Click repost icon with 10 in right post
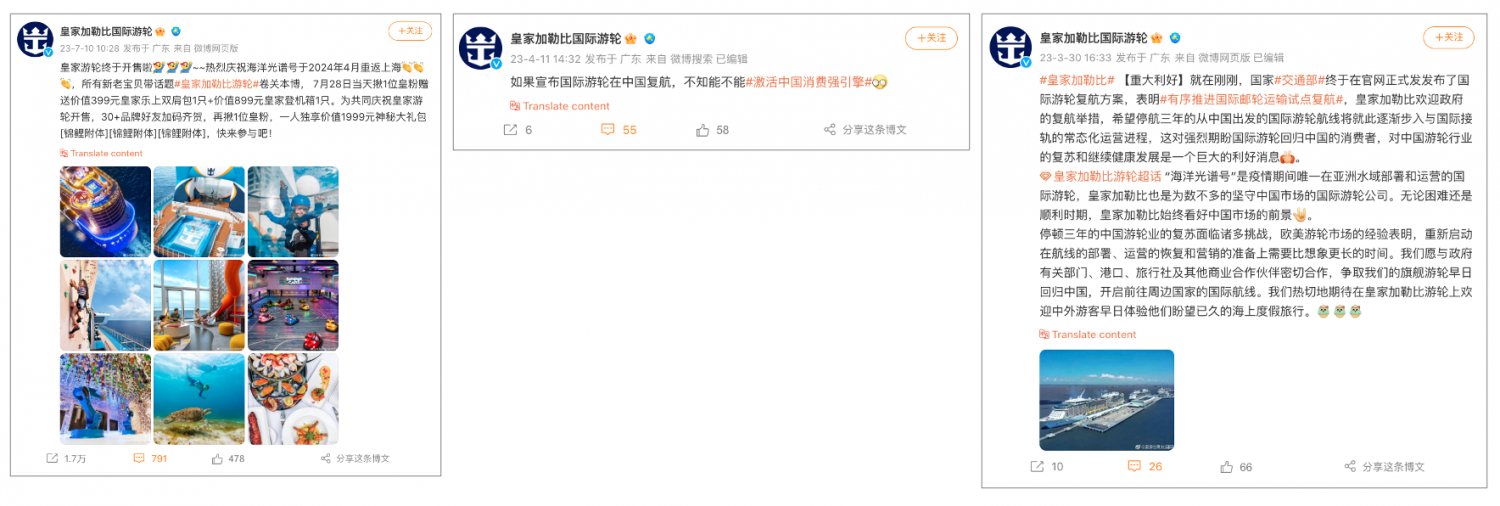The image size is (1500, 506). point(1037,466)
